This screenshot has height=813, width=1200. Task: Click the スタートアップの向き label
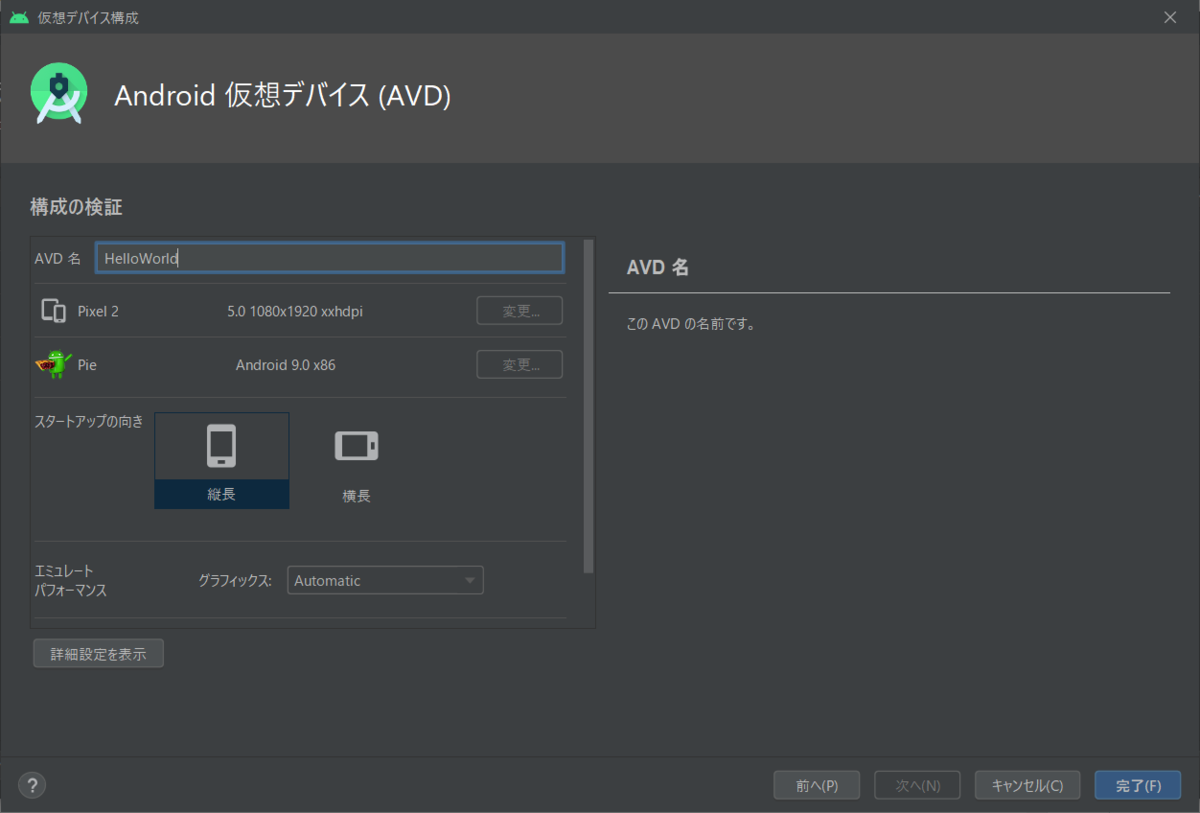[89, 421]
